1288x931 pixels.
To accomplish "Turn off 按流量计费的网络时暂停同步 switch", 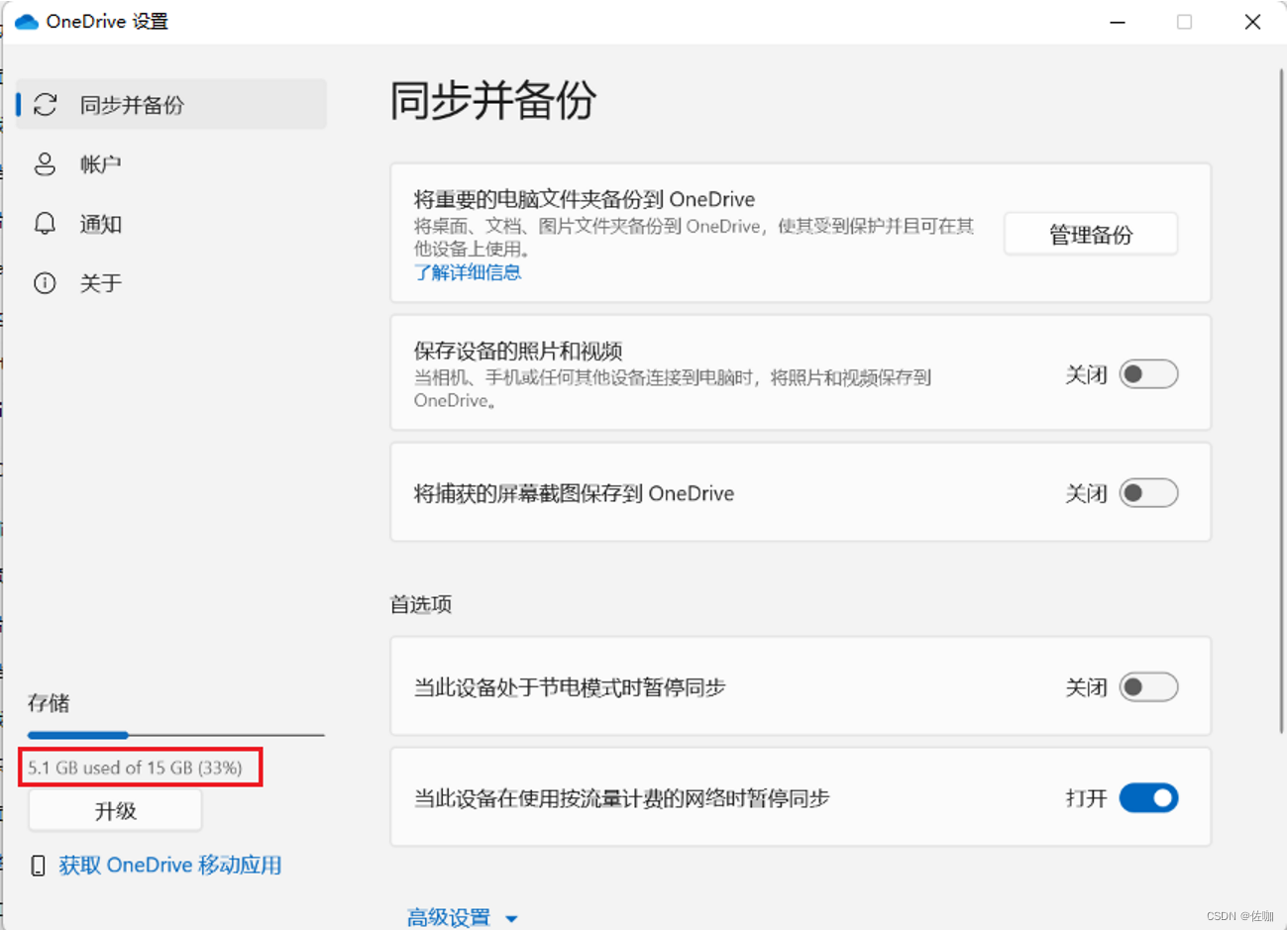I will (1148, 798).
